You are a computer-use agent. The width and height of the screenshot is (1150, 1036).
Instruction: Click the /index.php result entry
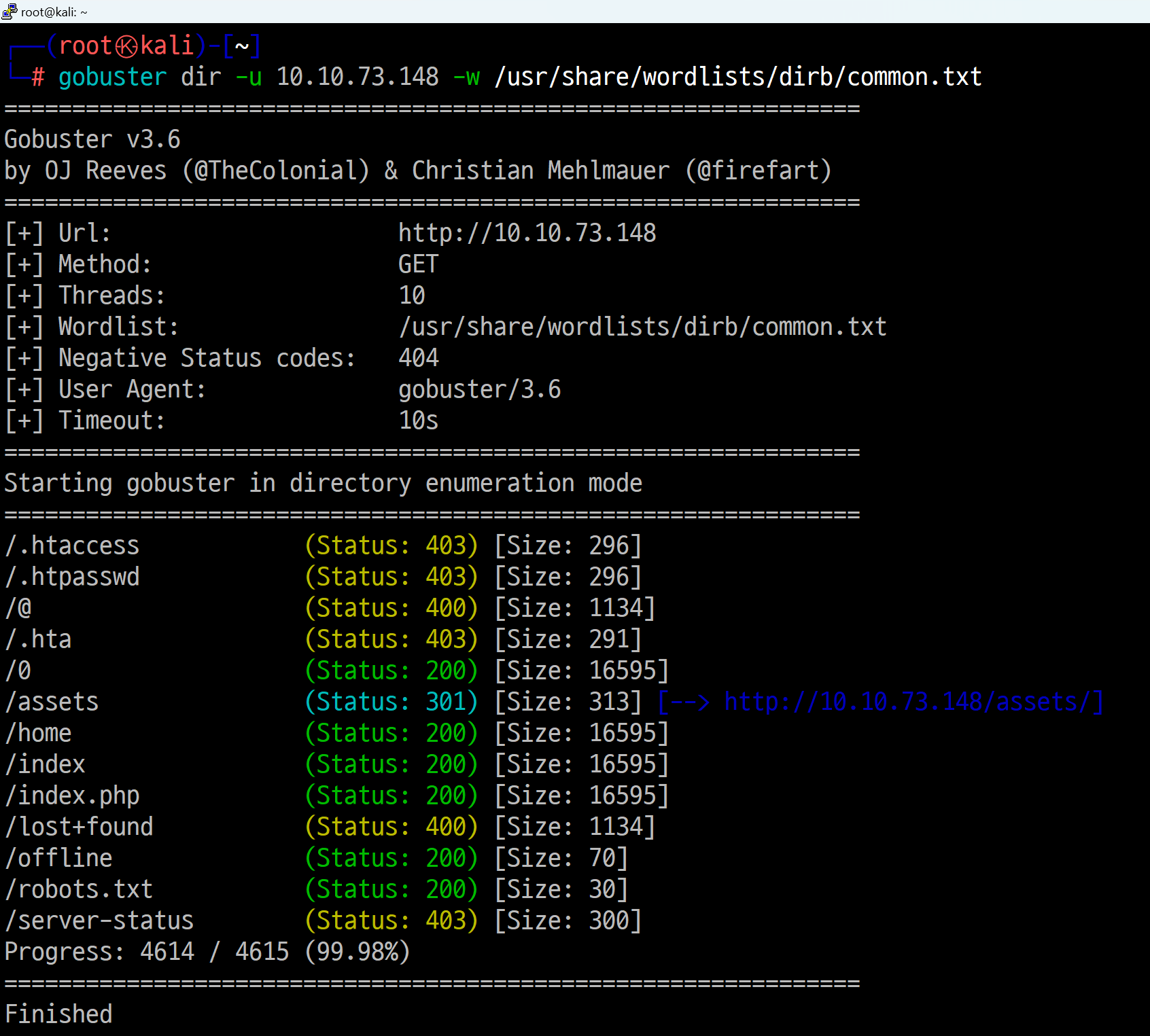tap(72, 796)
